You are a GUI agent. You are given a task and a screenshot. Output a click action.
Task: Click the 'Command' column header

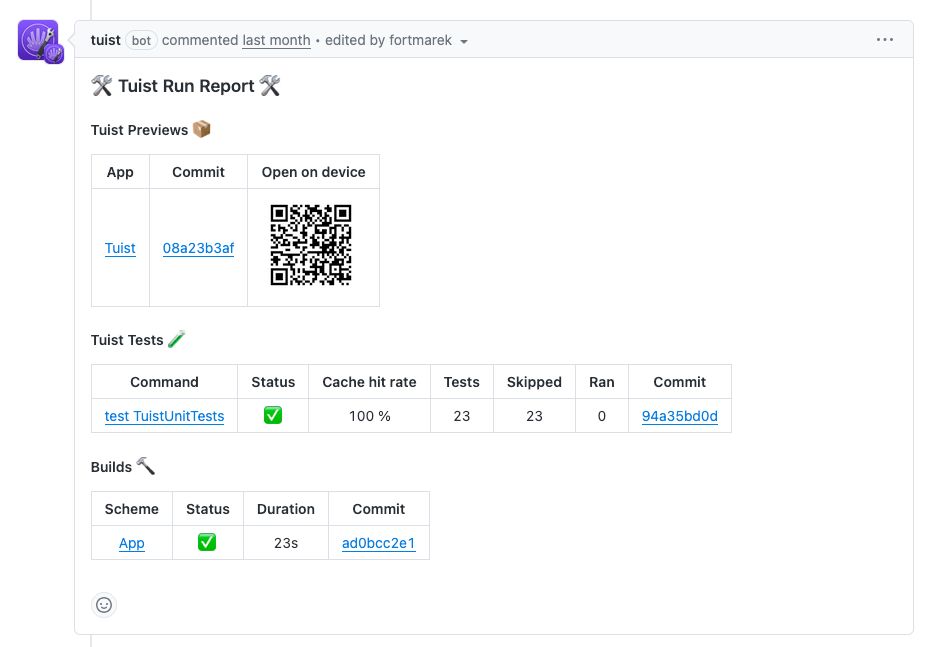click(x=164, y=382)
